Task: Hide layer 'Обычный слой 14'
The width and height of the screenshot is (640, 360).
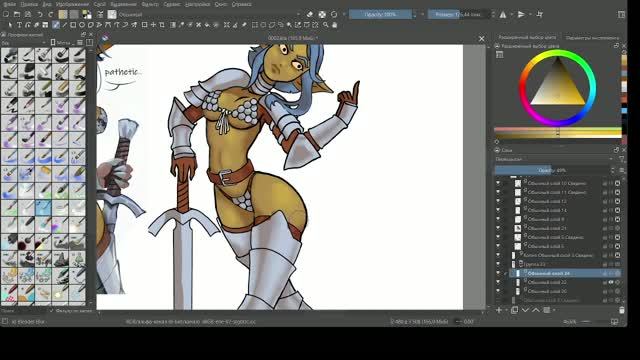Action: point(498,210)
